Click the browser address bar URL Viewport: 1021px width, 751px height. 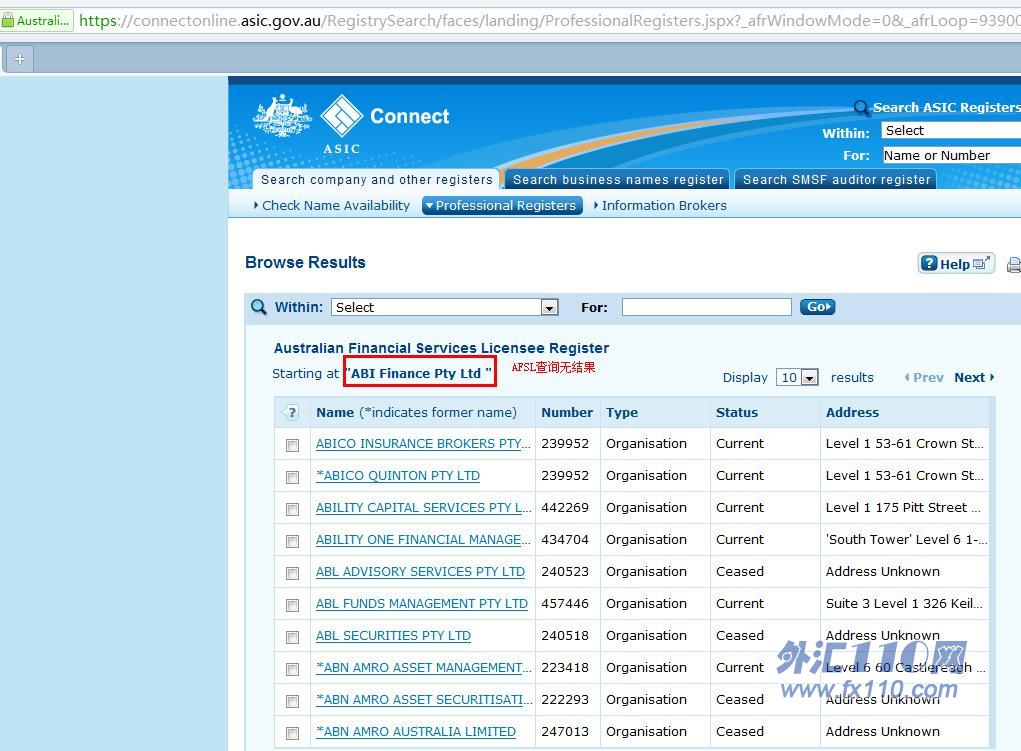point(549,20)
